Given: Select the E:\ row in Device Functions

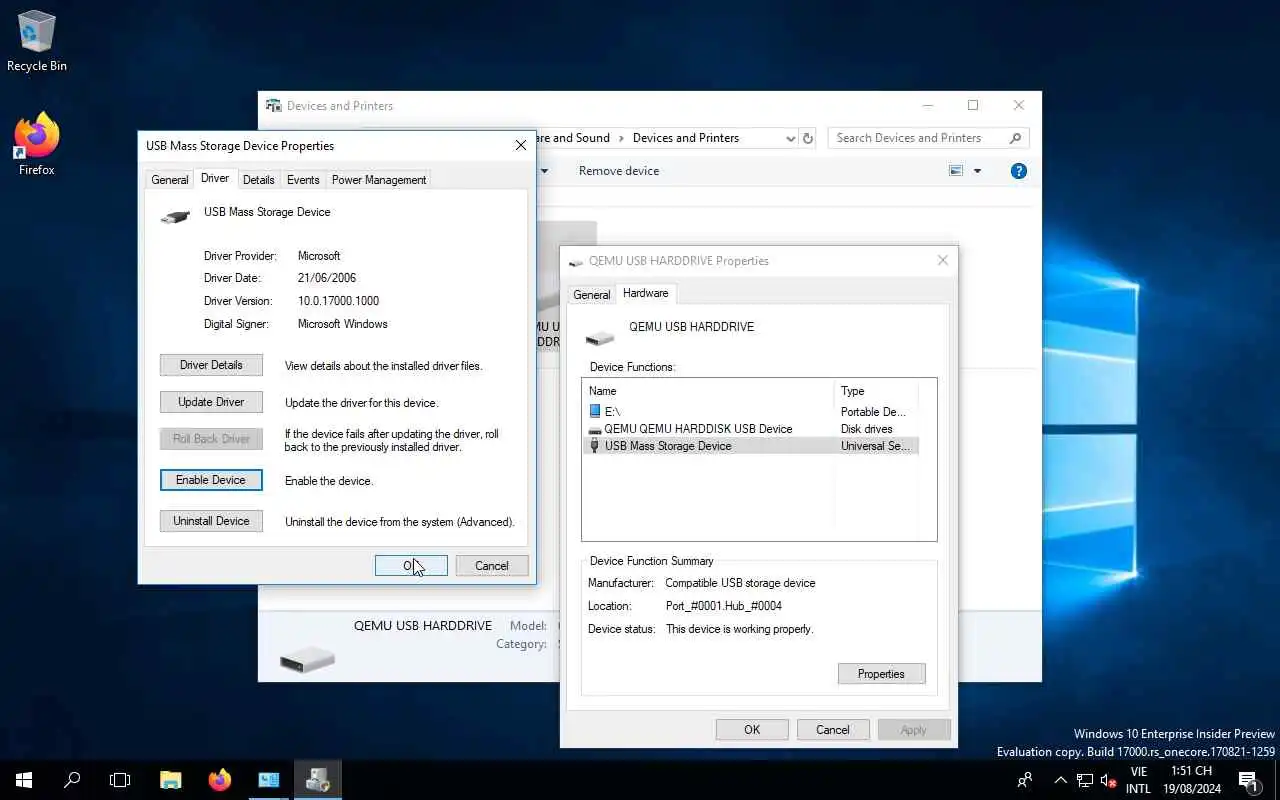Looking at the screenshot, I should [750, 412].
